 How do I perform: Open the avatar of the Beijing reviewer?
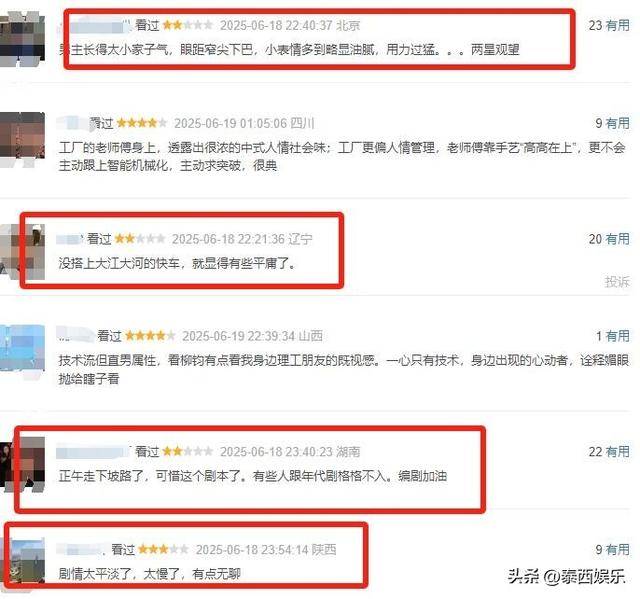tap(22, 38)
